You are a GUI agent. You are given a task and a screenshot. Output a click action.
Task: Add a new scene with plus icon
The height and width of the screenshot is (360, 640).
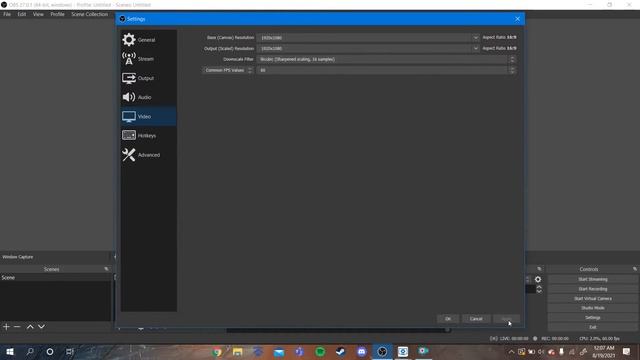pyautogui.click(x=6, y=327)
